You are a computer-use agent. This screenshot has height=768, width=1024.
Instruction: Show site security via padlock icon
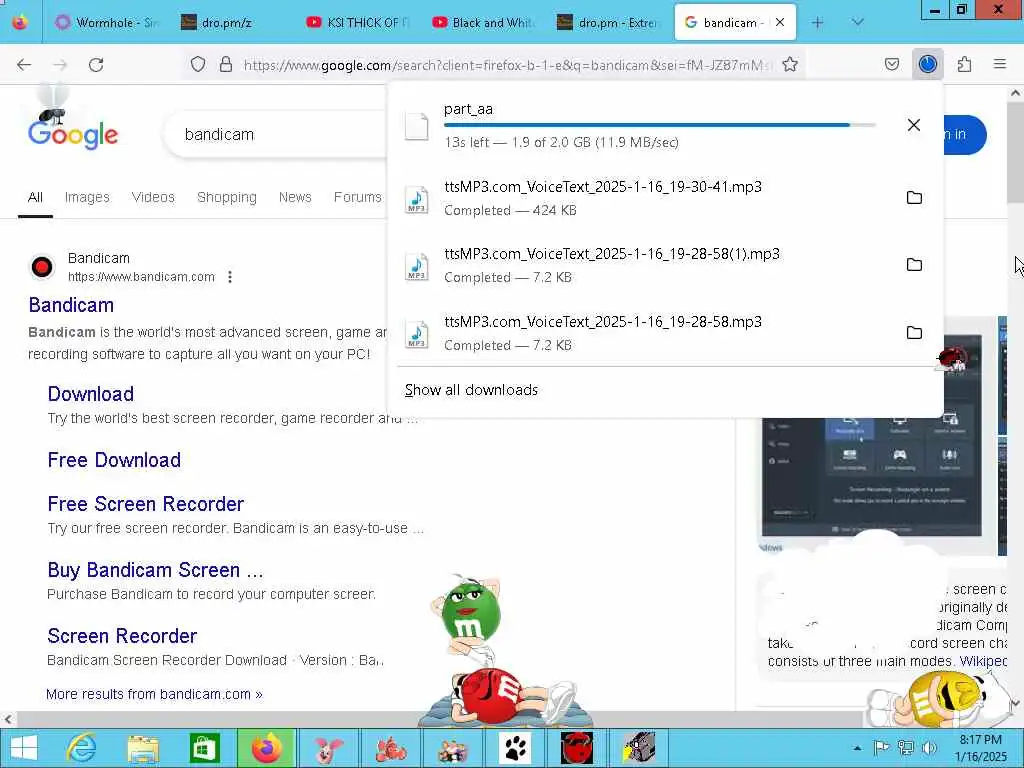pyautogui.click(x=226, y=64)
